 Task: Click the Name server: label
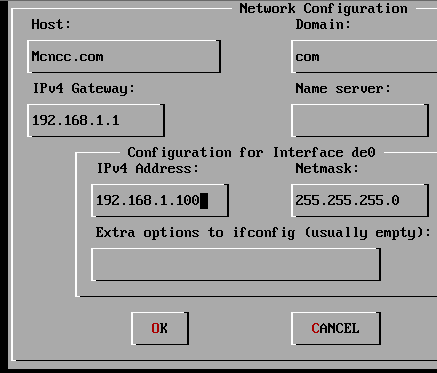click(x=343, y=88)
